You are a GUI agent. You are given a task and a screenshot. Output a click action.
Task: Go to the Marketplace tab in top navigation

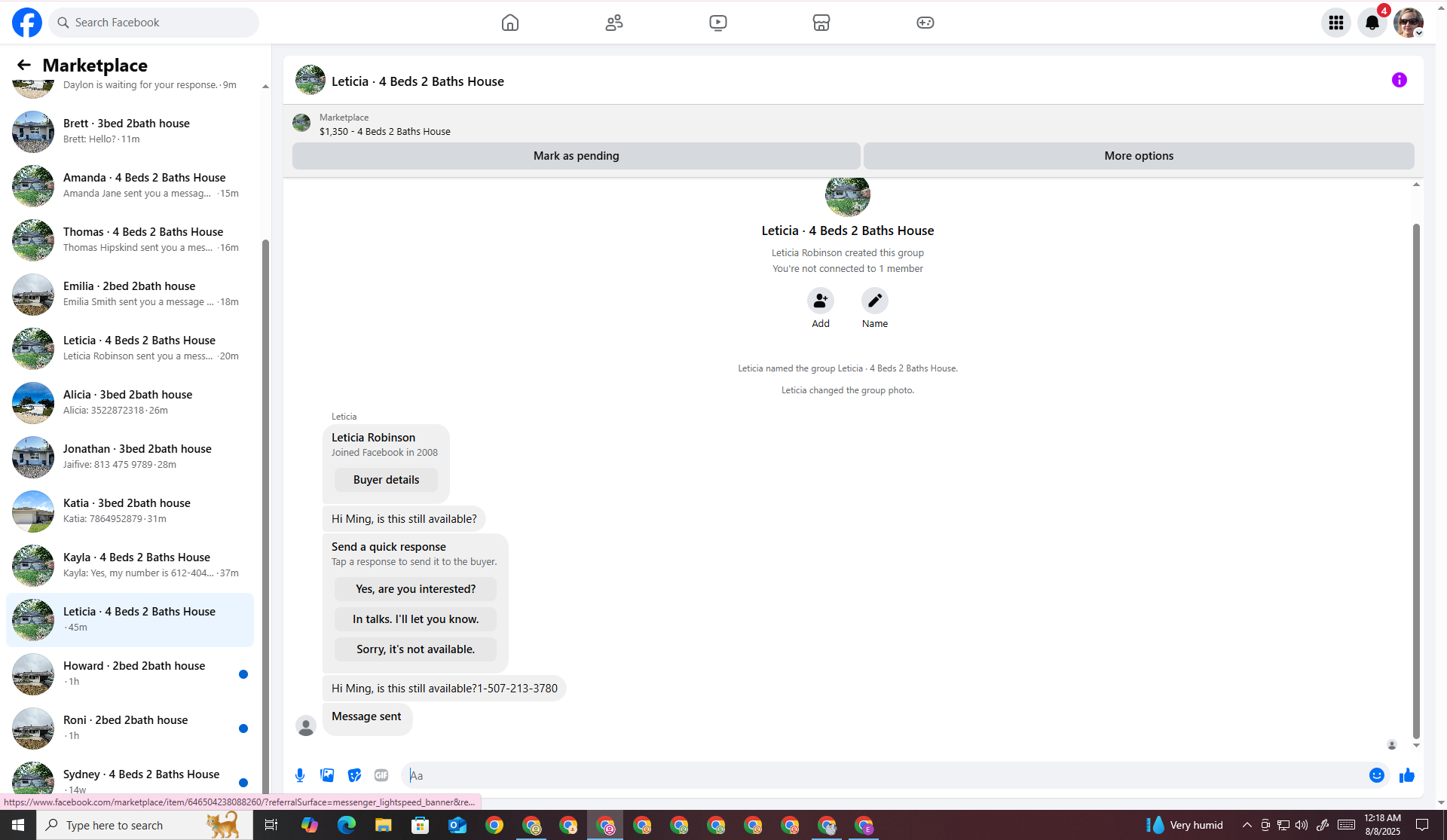pyautogui.click(x=821, y=23)
